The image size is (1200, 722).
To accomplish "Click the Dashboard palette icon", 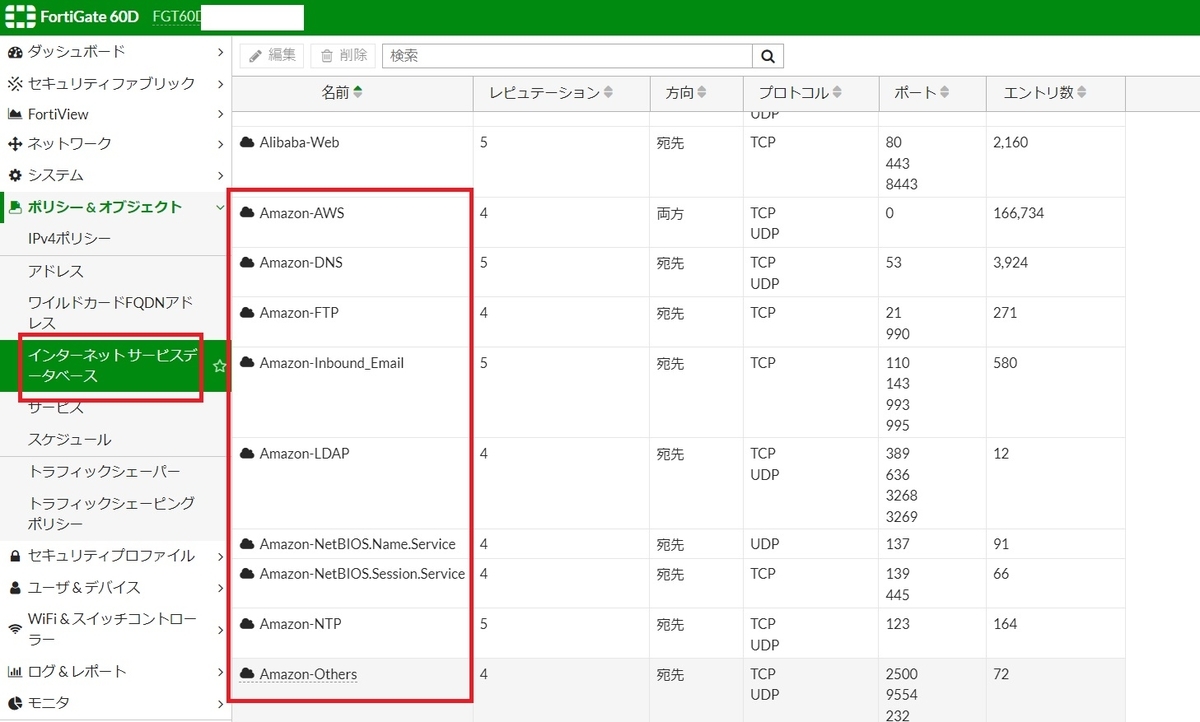I will 15,52.
